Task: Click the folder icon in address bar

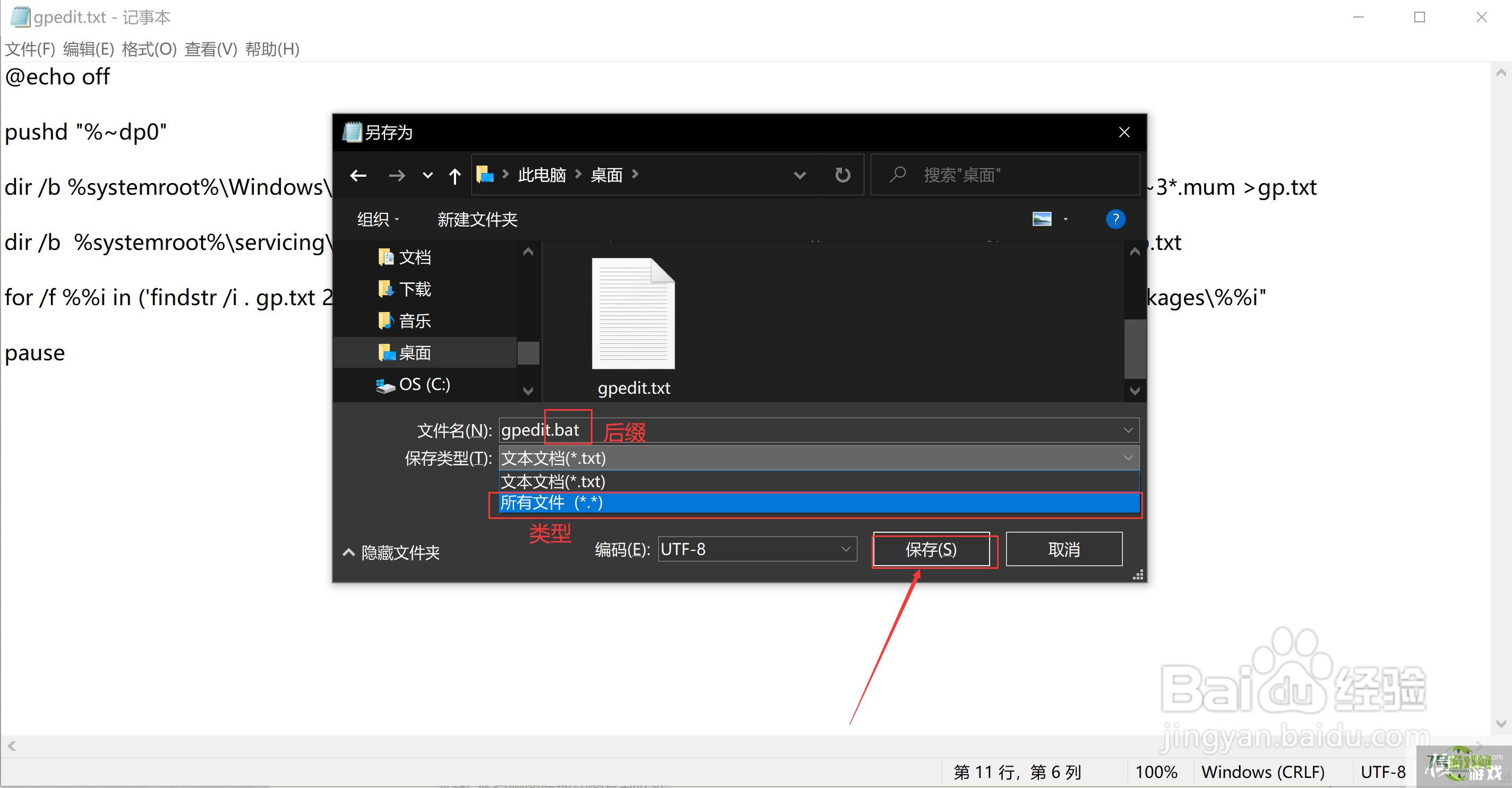Action: [x=485, y=174]
